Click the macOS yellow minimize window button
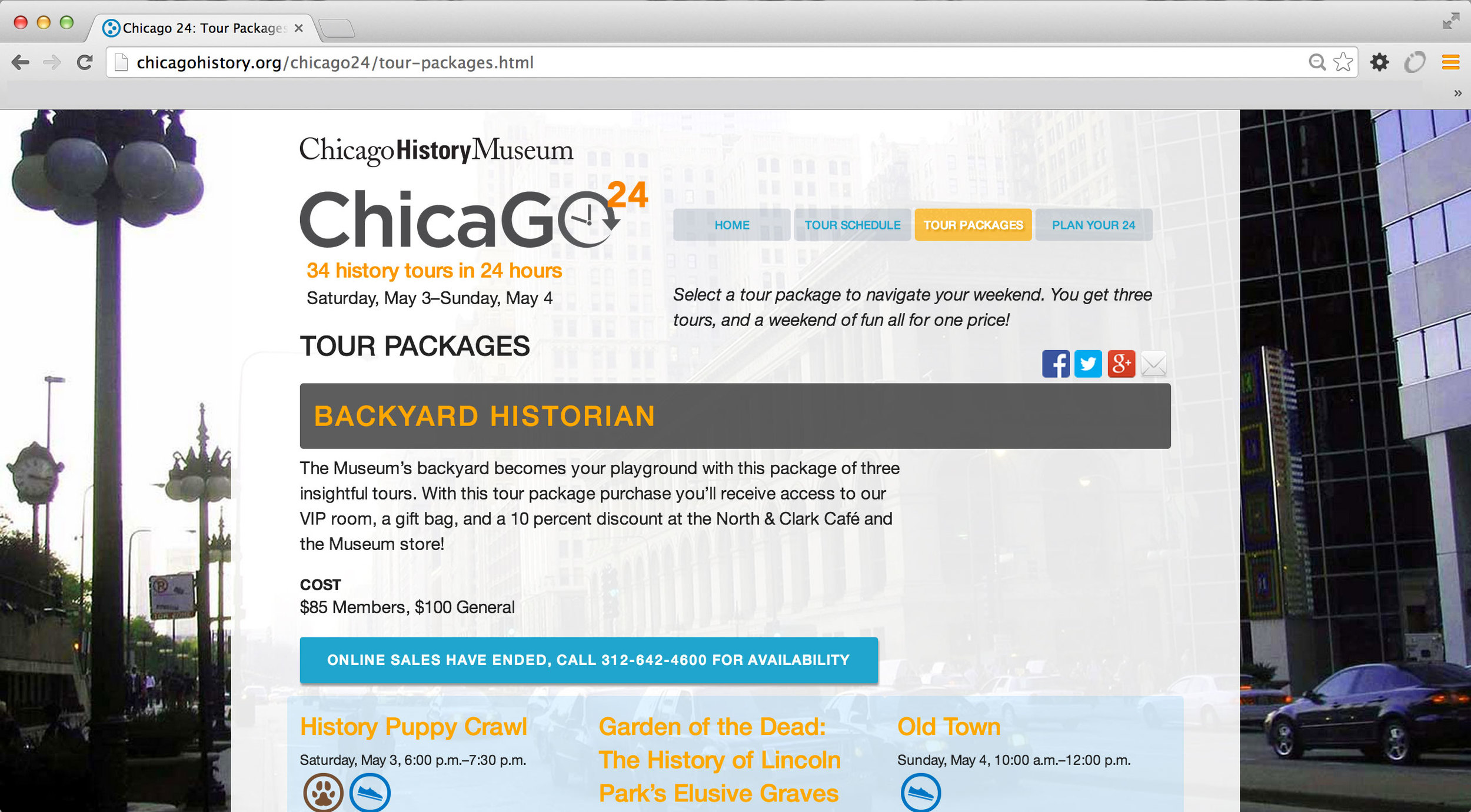Image resolution: width=1471 pixels, height=812 pixels. pyautogui.click(x=44, y=22)
